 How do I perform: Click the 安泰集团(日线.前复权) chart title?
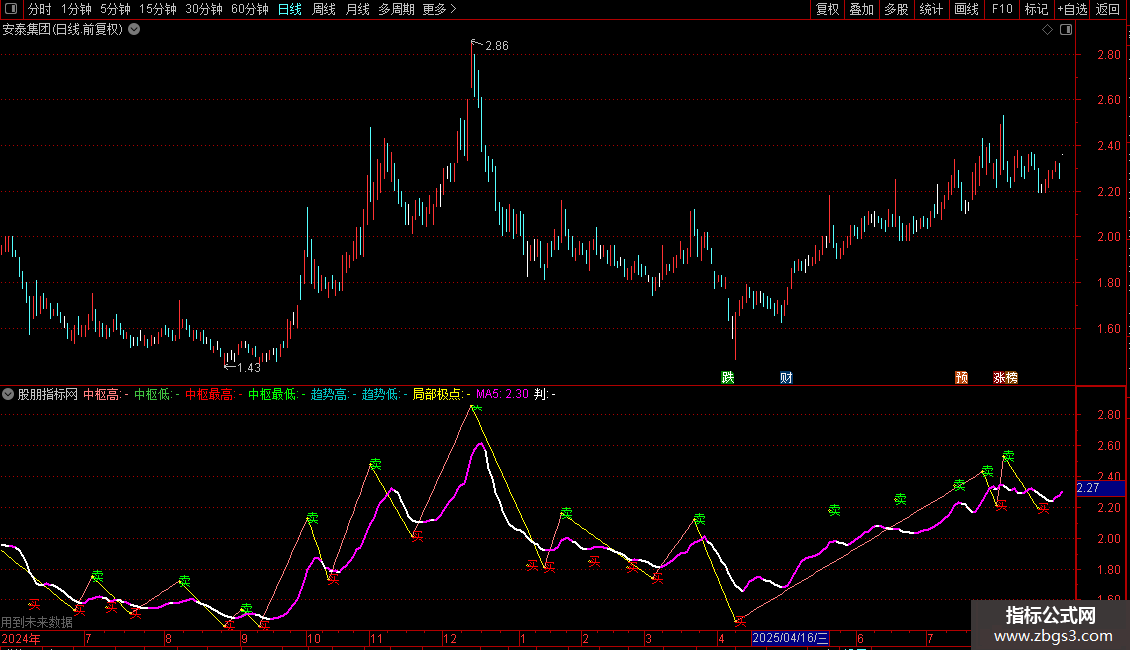(x=63, y=29)
